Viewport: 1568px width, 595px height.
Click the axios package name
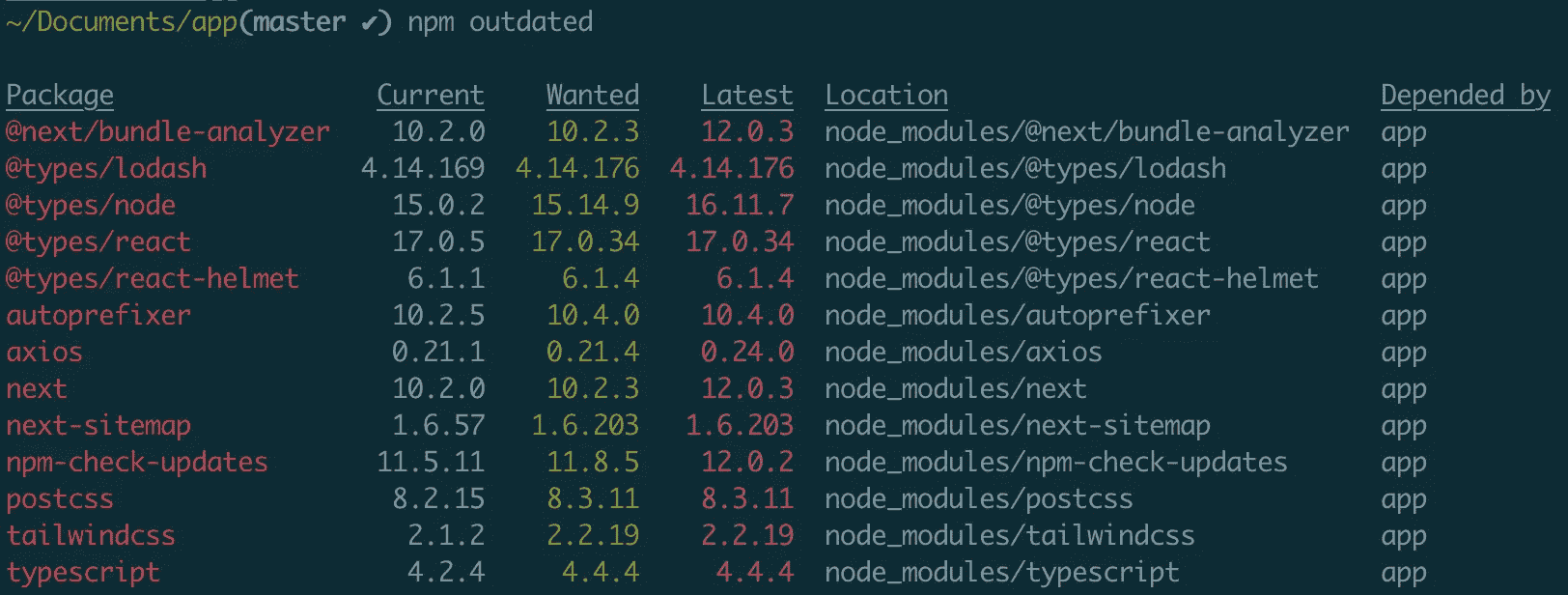coord(44,352)
